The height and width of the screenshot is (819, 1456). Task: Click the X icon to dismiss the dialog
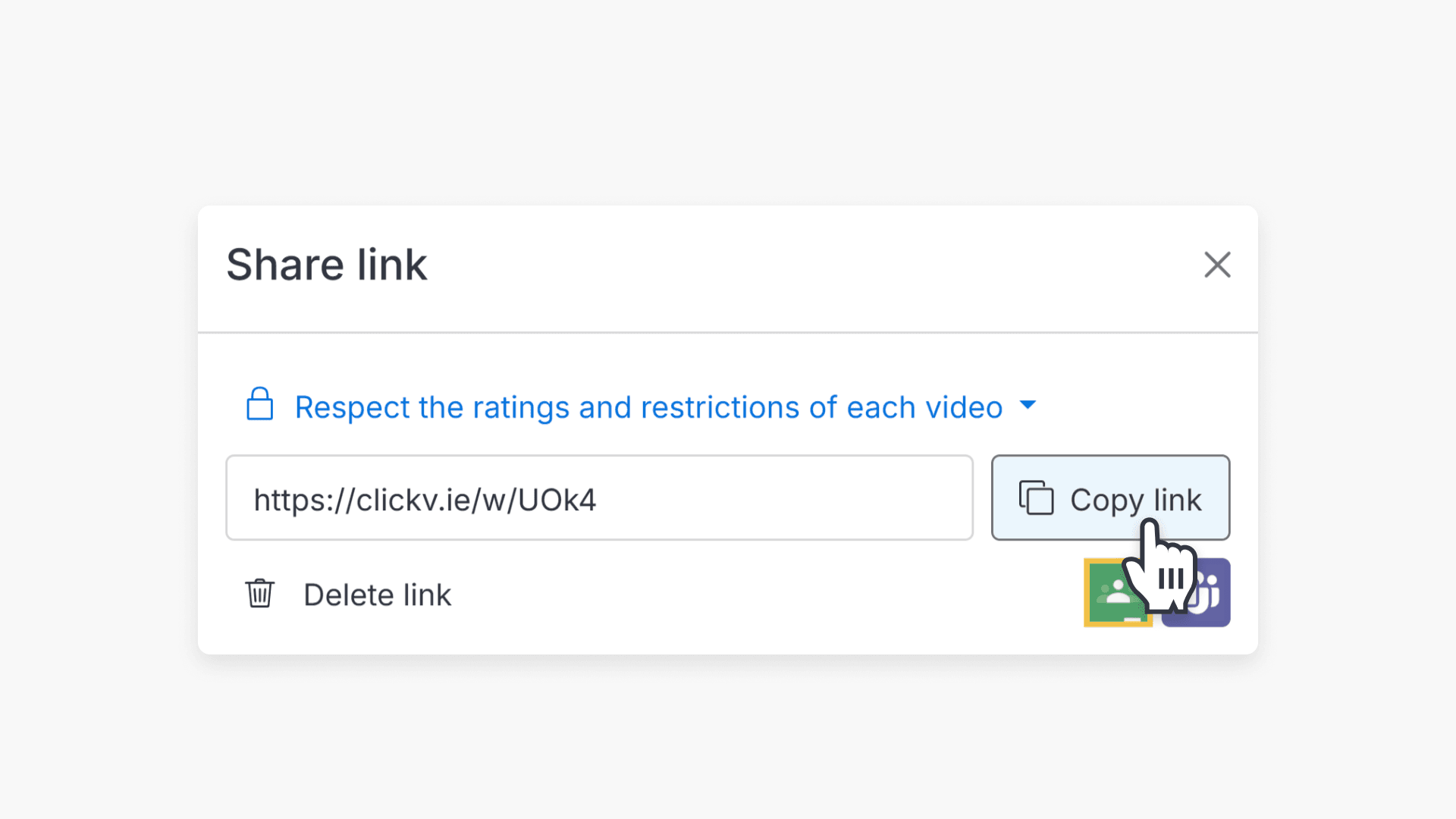tap(1217, 265)
